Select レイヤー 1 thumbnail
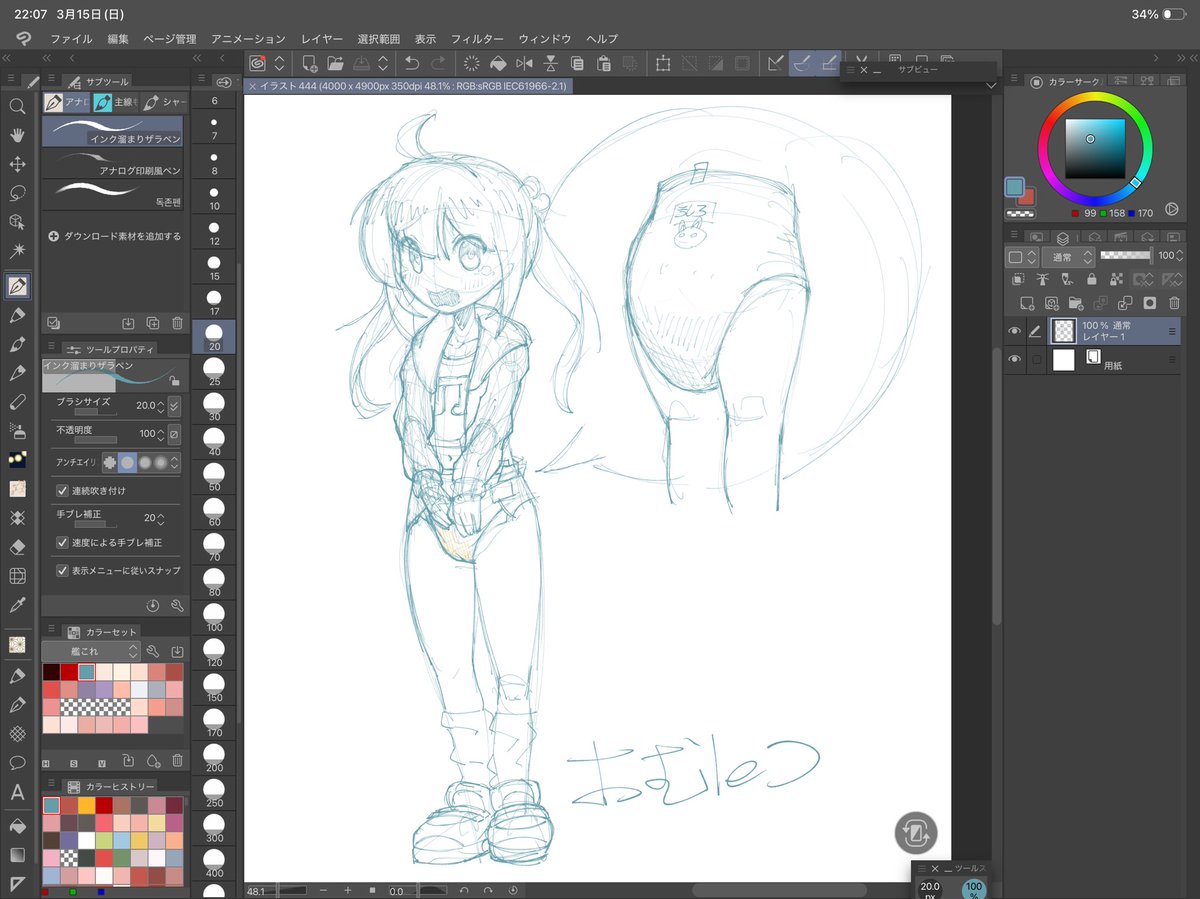Viewport: 1200px width, 899px height. pyautogui.click(x=1064, y=331)
